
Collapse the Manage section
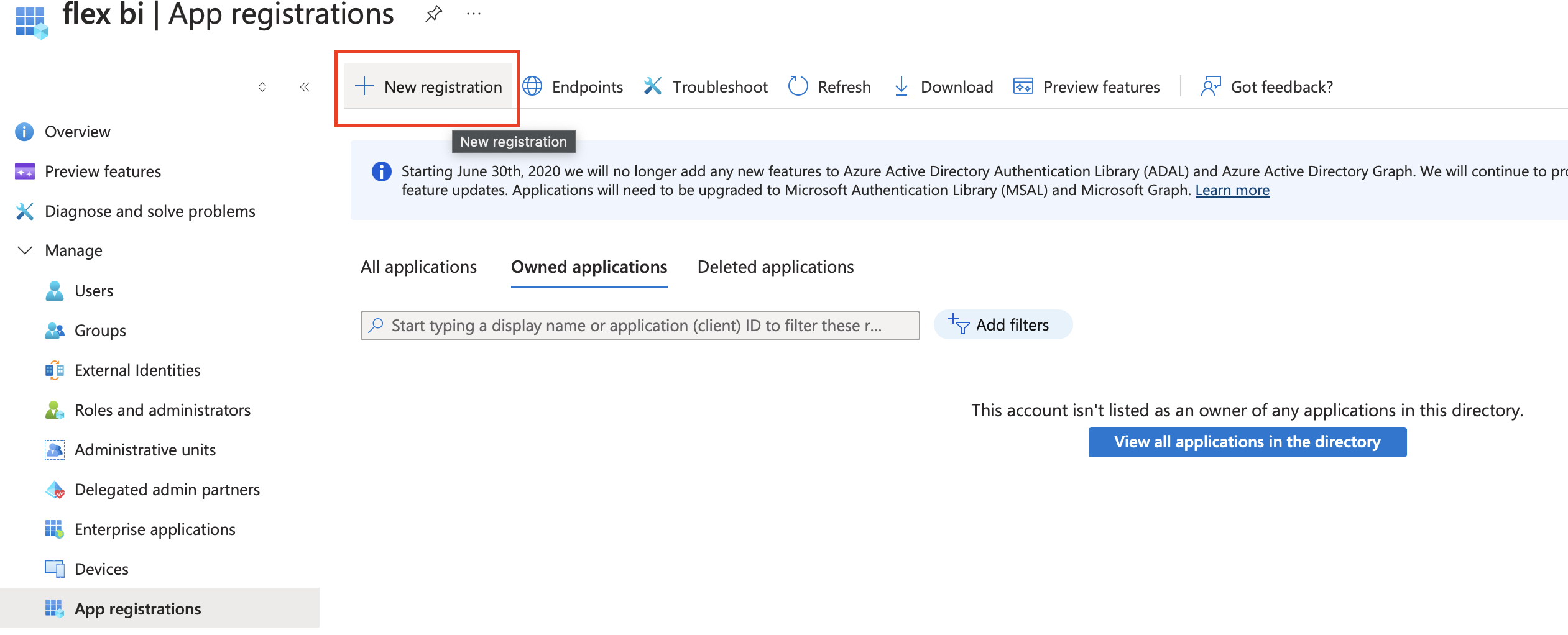pos(23,250)
